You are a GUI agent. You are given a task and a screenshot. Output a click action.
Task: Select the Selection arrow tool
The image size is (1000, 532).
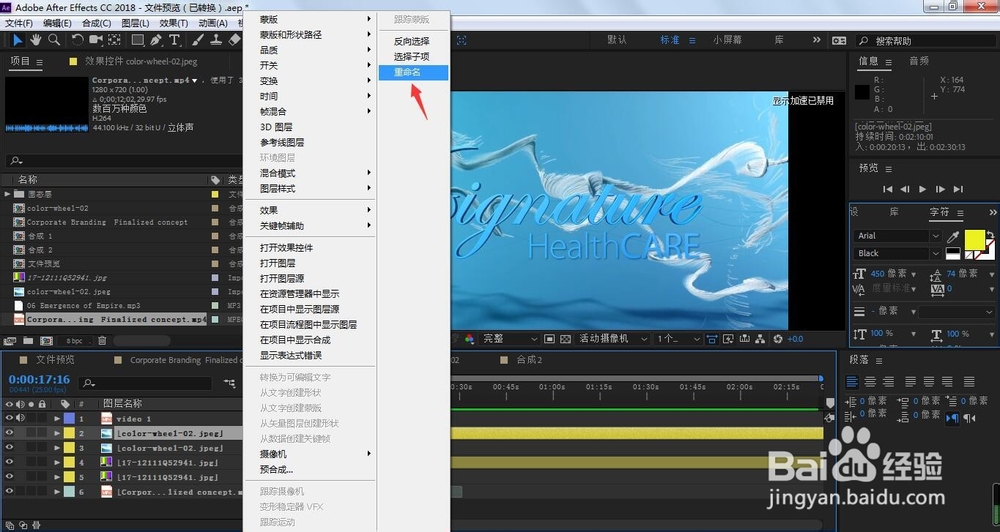(x=17, y=40)
